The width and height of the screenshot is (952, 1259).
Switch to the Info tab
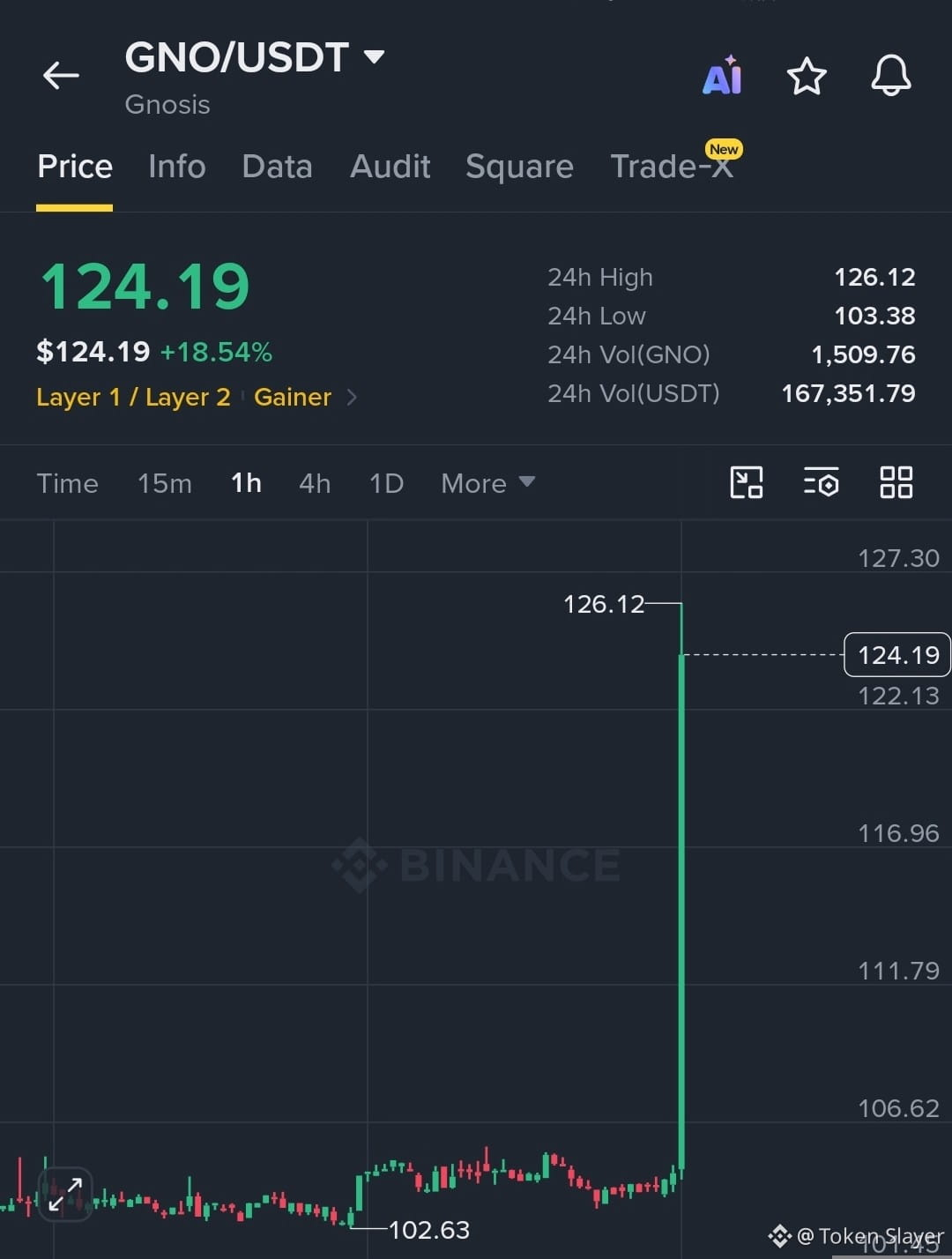pos(177,167)
